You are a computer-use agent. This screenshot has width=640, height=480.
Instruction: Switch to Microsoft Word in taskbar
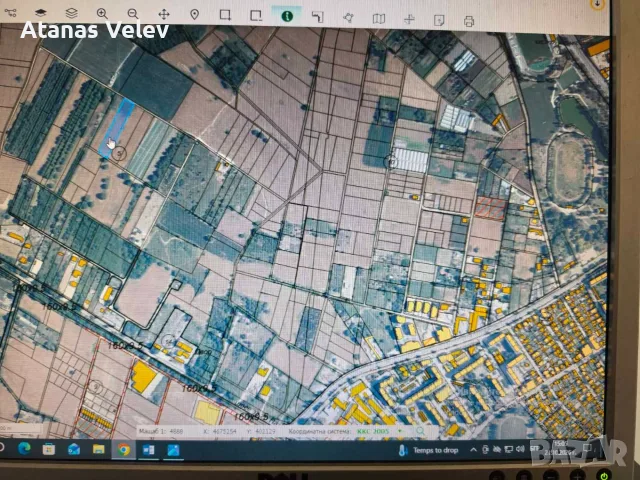pyautogui.click(x=149, y=450)
